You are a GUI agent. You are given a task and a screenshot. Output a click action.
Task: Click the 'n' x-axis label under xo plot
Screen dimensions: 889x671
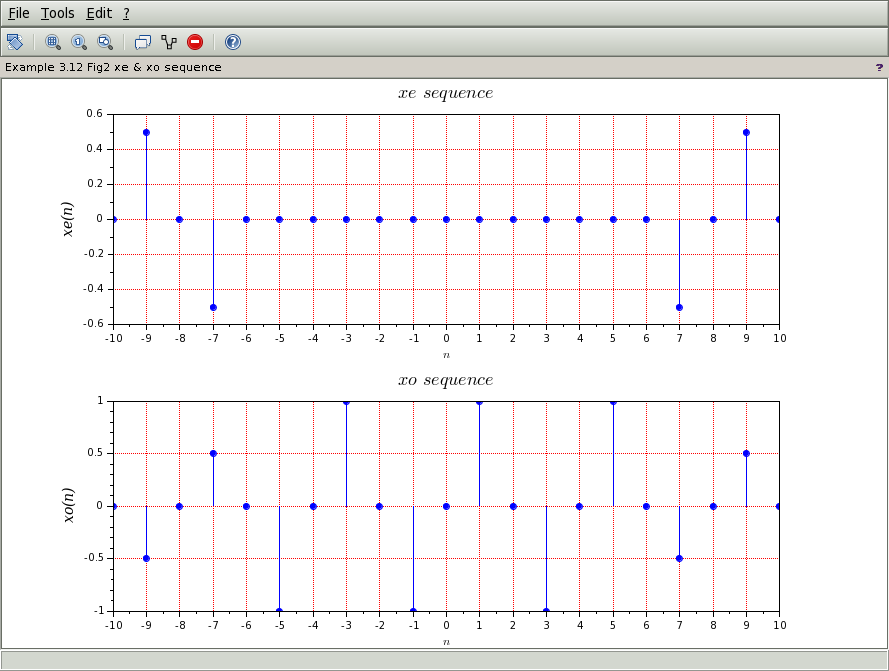(x=446, y=642)
